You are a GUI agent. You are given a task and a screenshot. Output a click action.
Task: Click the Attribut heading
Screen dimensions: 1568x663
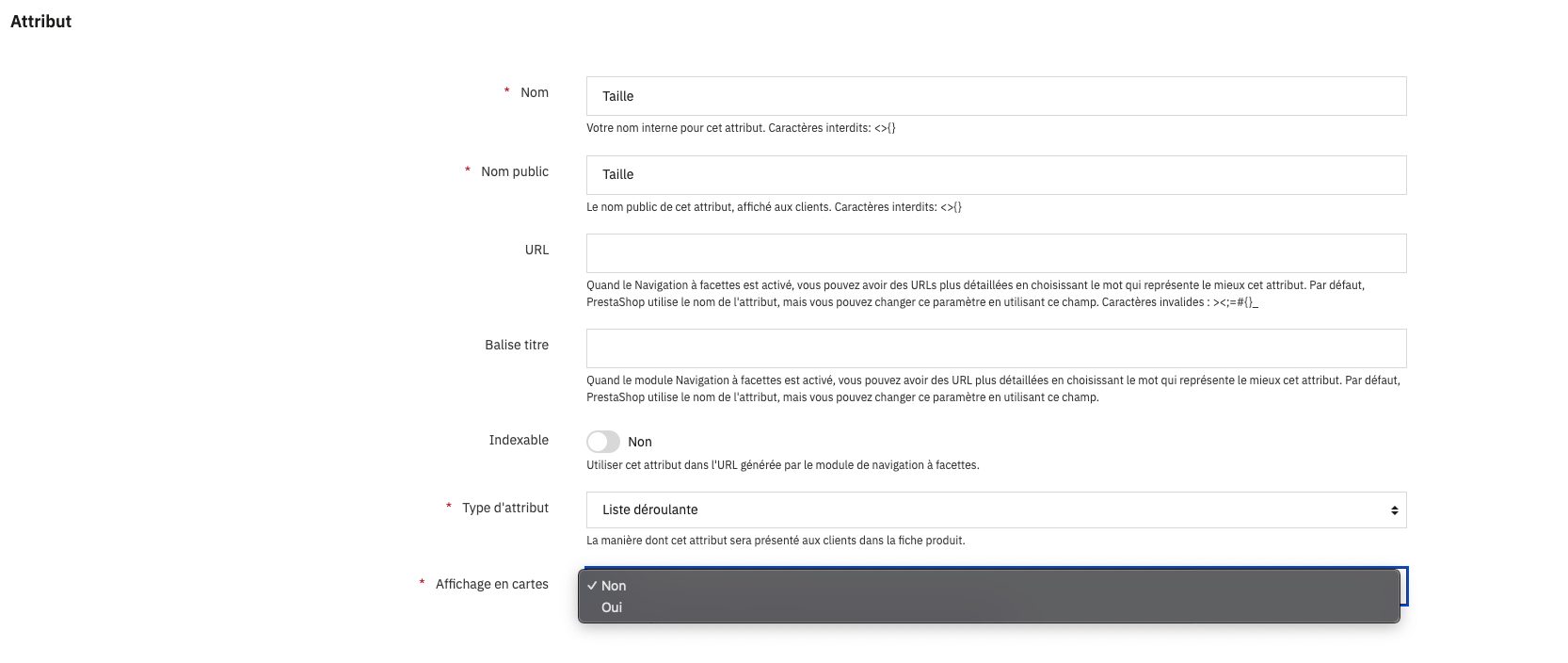[x=40, y=21]
